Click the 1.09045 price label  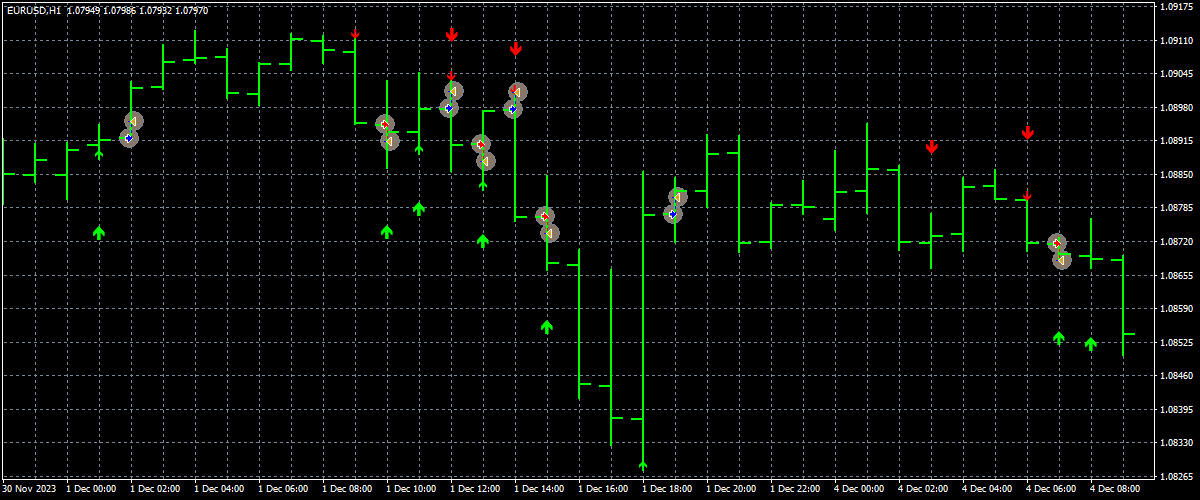(1176, 74)
